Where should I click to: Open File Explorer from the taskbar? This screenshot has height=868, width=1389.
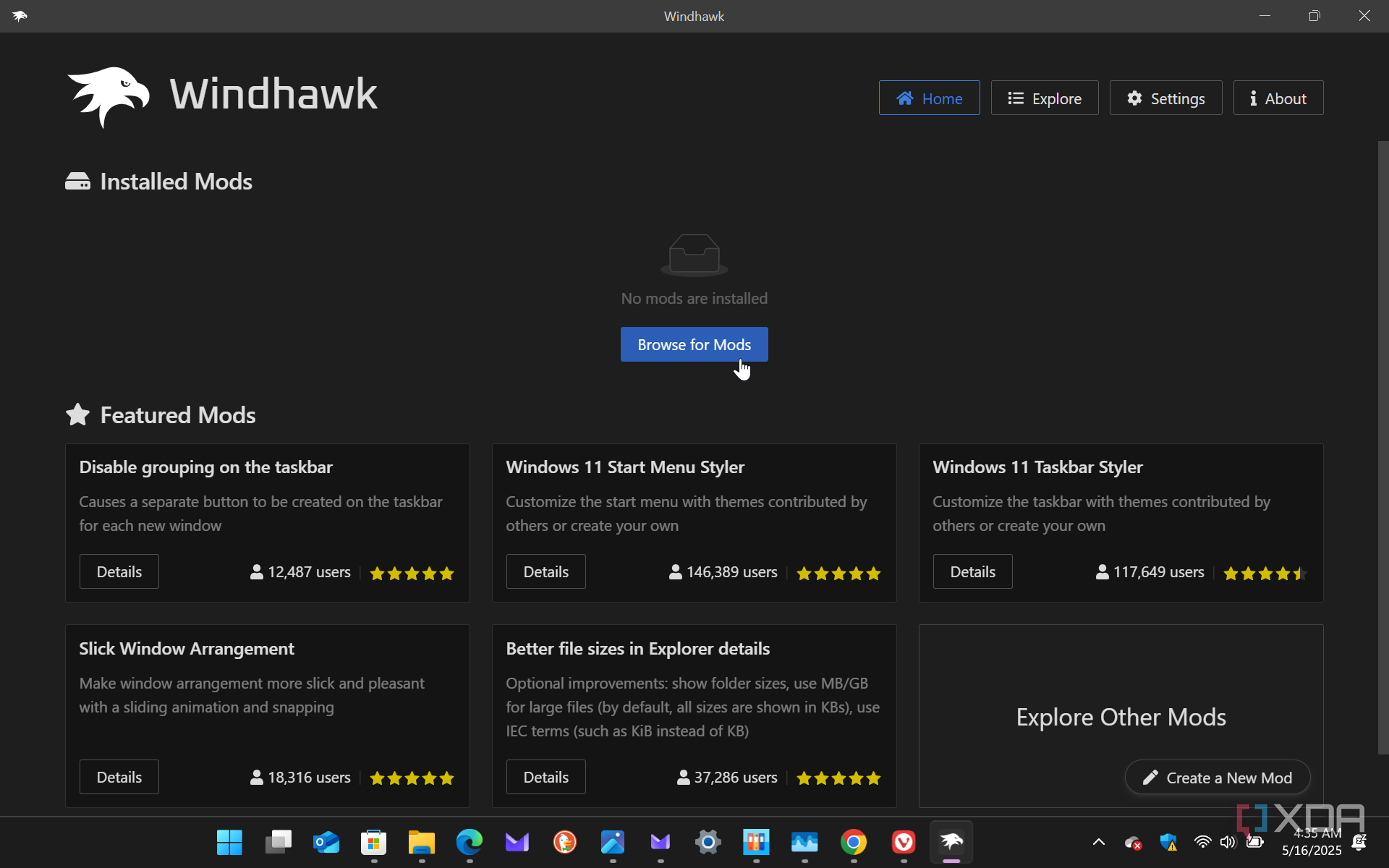click(x=422, y=842)
